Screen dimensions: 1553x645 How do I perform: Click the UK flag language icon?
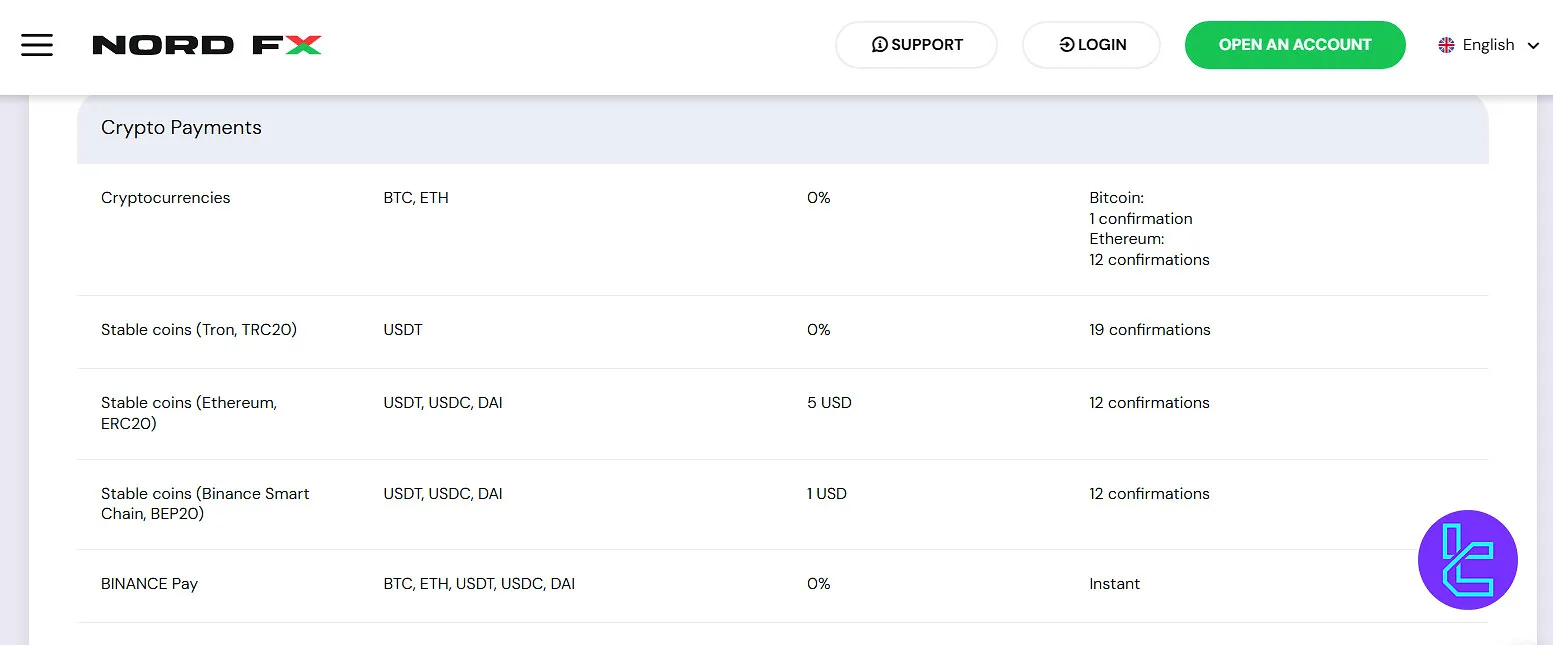tap(1446, 45)
